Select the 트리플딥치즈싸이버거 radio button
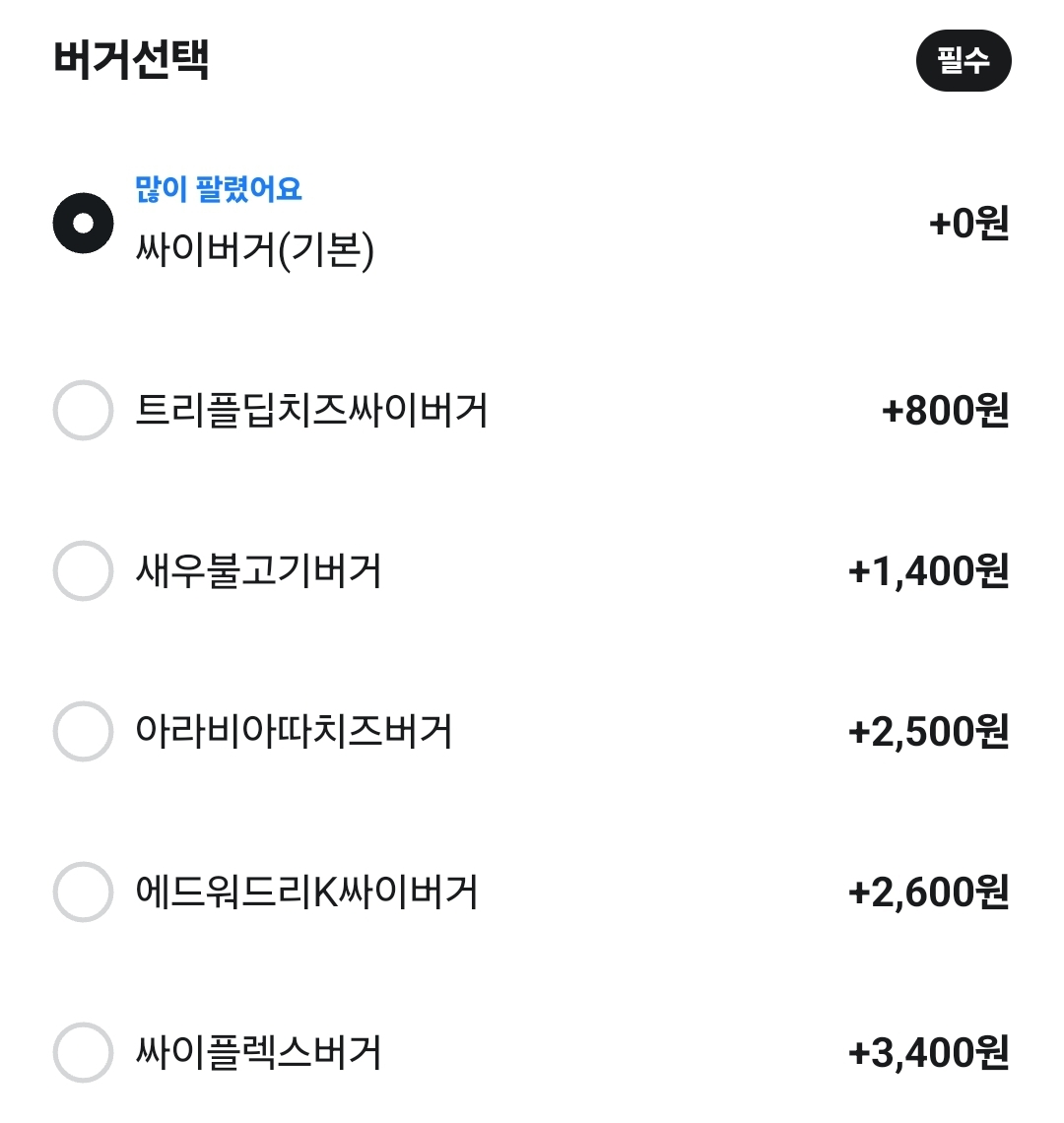1064x1123 pixels. coord(83,411)
